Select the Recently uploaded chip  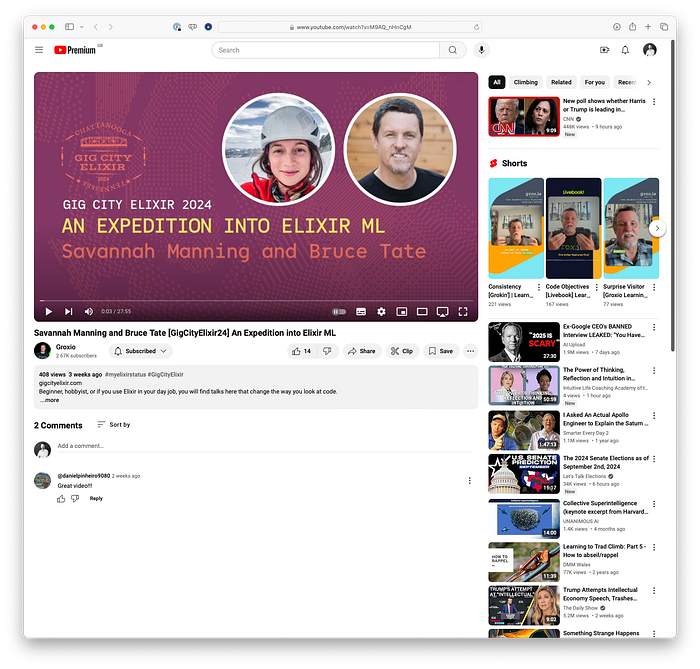point(626,82)
